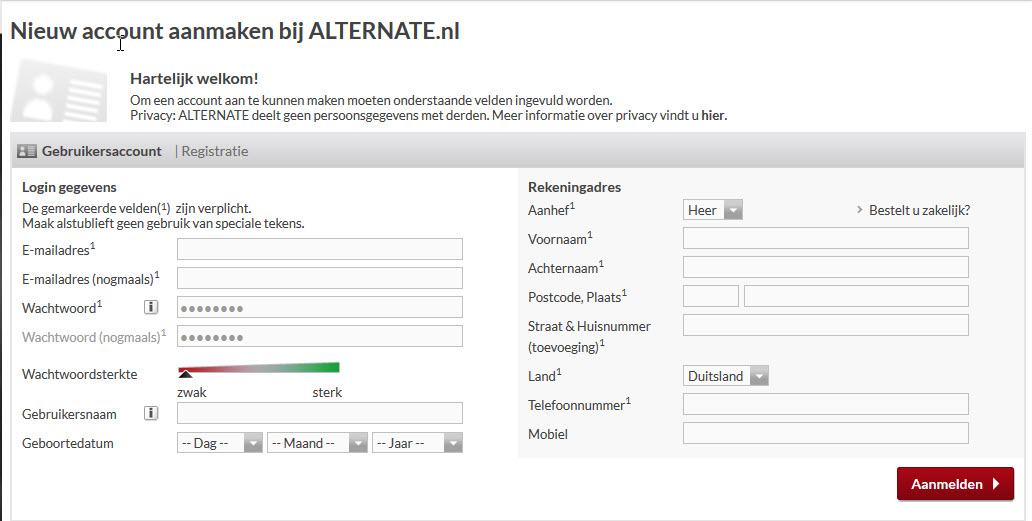Screen dimensions: 1032x521
Task: Focus the Gebruikersnaam input field
Action: tap(320, 413)
